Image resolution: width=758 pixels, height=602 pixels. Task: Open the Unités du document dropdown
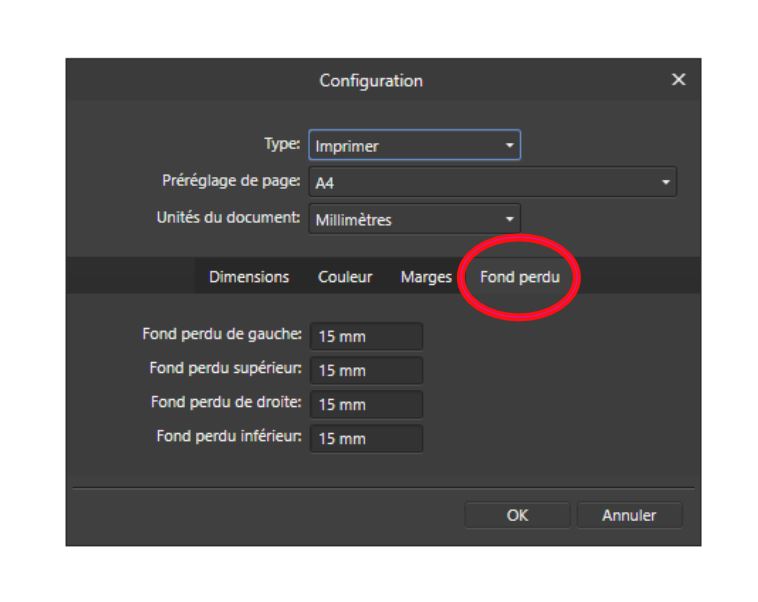(x=414, y=219)
